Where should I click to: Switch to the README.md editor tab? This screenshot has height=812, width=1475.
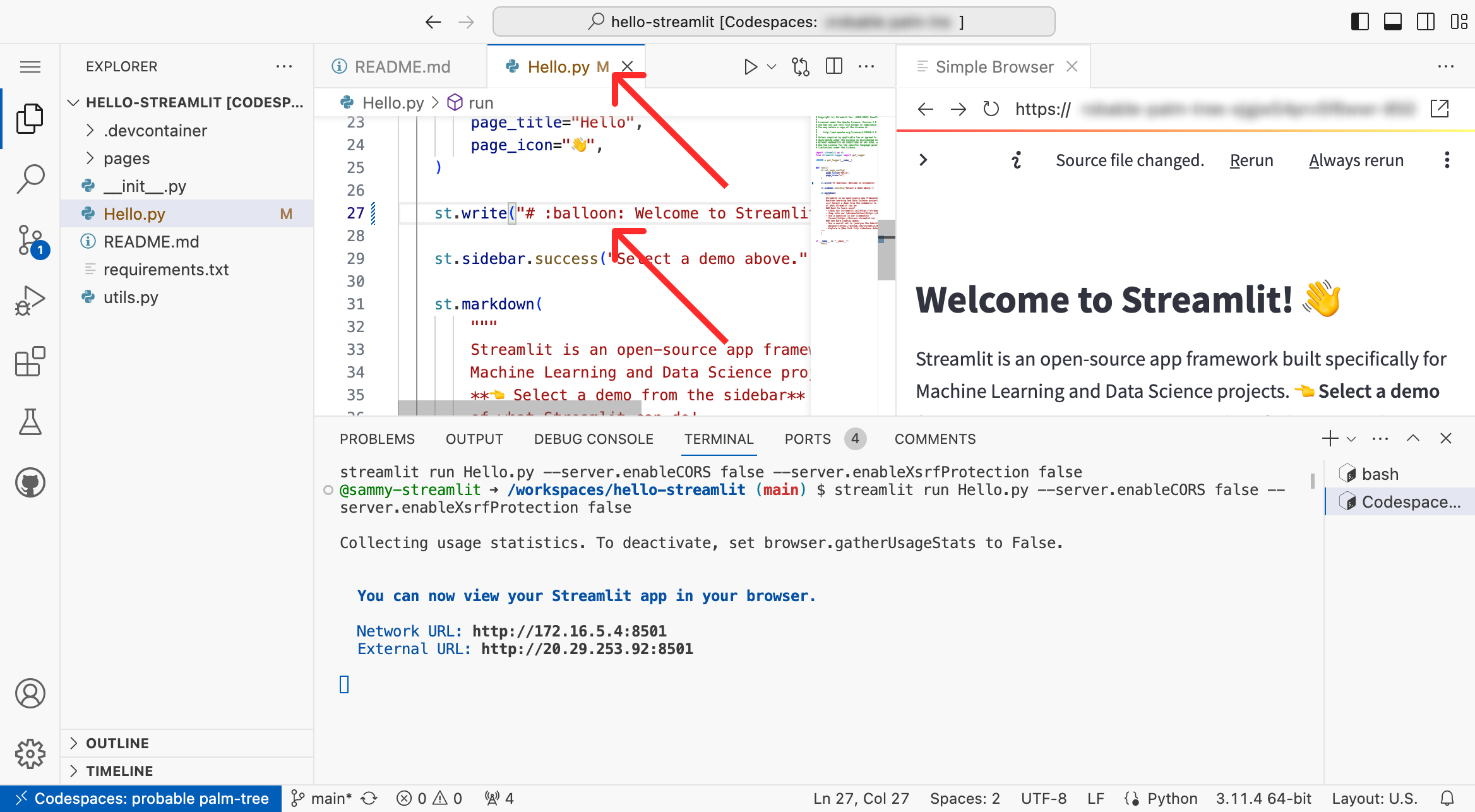pyautogui.click(x=402, y=67)
